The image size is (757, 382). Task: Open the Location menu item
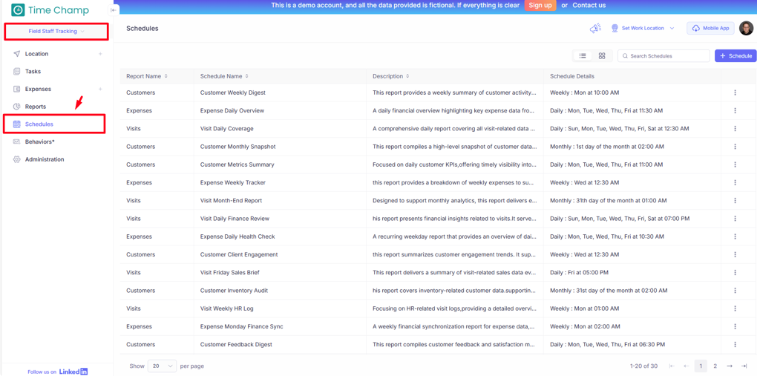(37, 54)
